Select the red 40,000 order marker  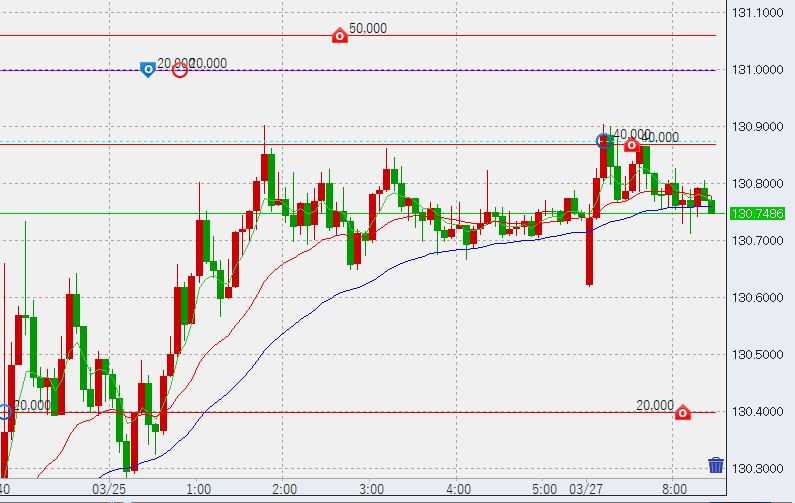632,145
